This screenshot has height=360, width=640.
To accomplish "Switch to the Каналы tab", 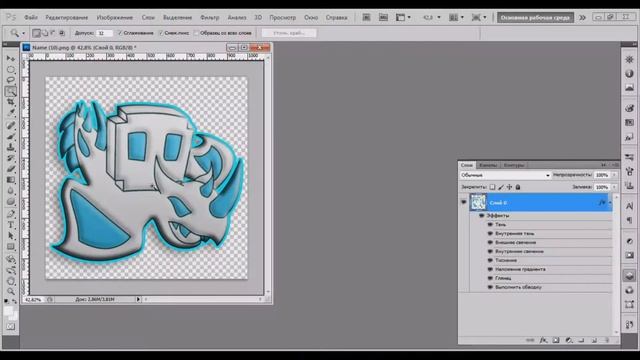I will (488, 165).
